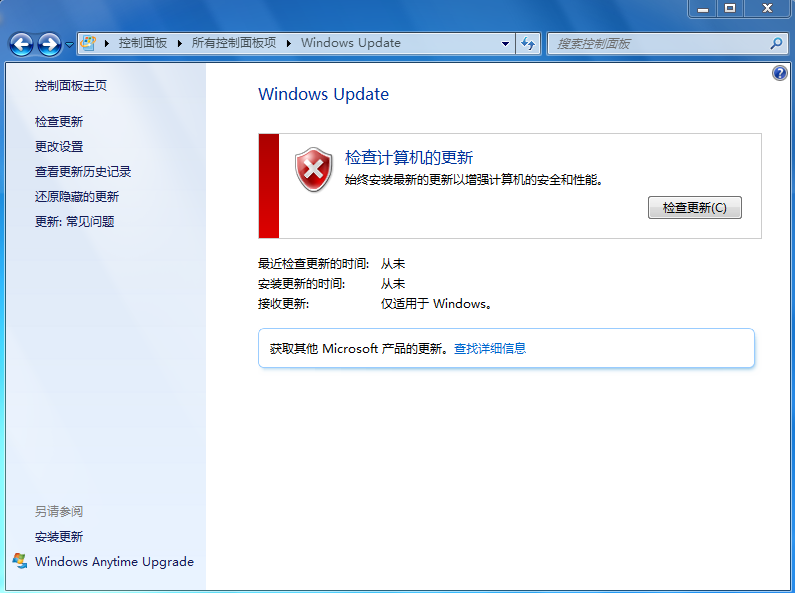Close the Windows Update window
Screen dimensions: 795x593
[767, 9]
